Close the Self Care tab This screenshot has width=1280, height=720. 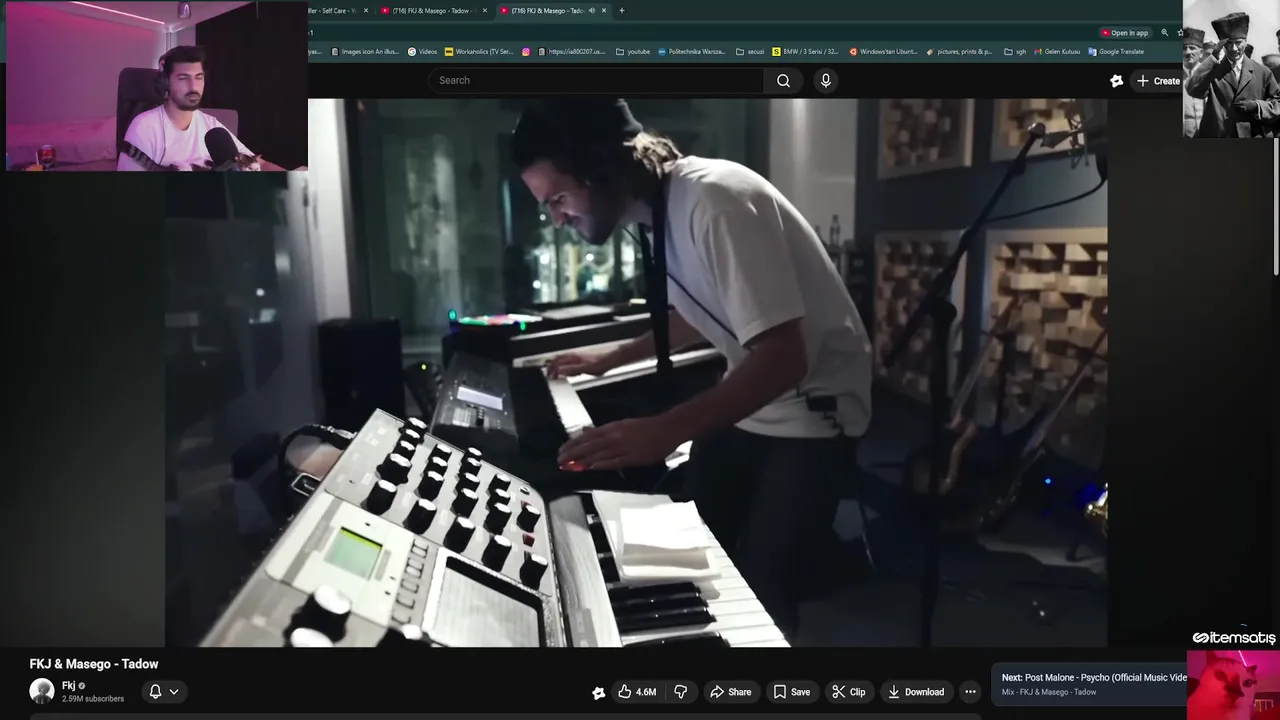pyautogui.click(x=366, y=10)
